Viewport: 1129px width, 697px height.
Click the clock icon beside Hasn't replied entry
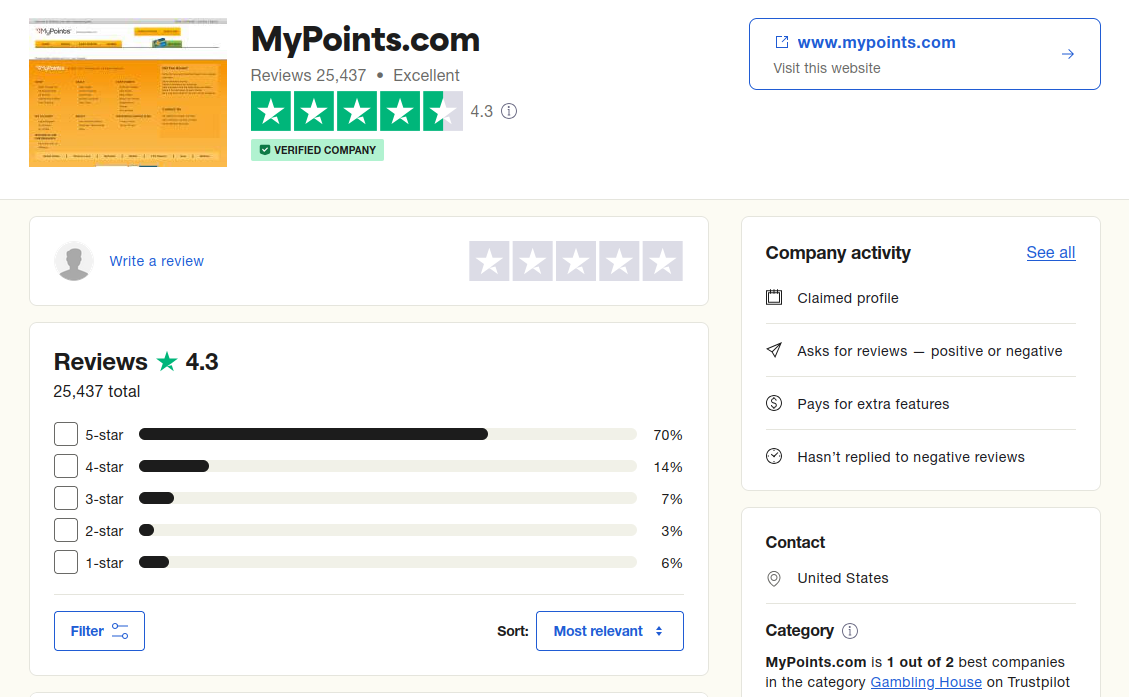coord(773,456)
